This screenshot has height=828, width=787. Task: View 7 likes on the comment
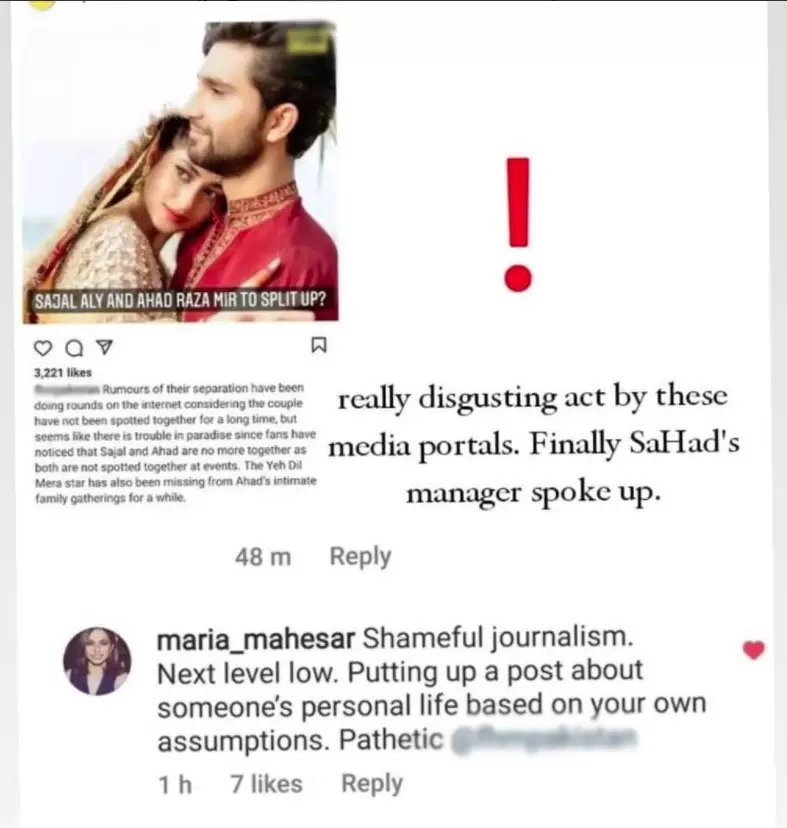(266, 784)
